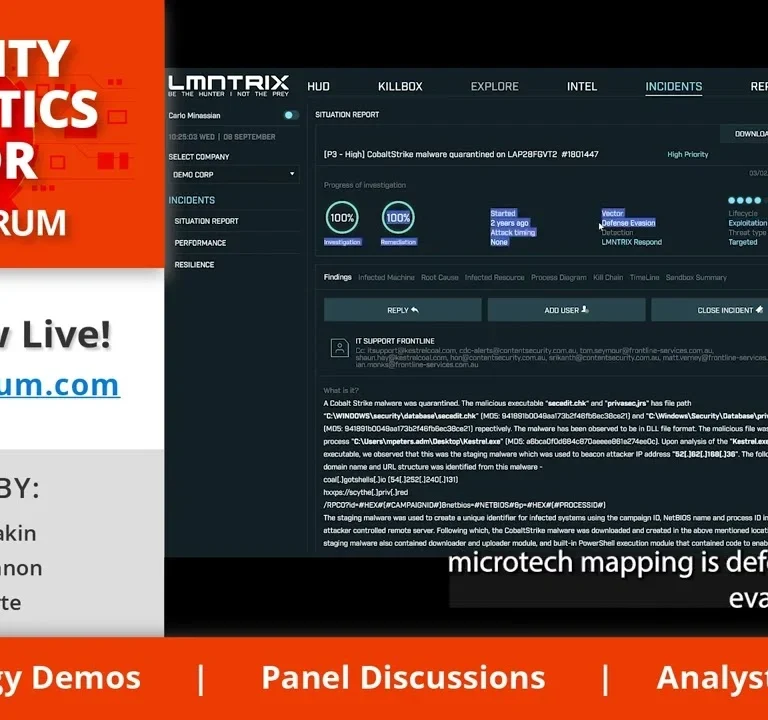Click the LMNTRIX Respond detection value
Image resolution: width=768 pixels, height=720 pixels.
[631, 242]
